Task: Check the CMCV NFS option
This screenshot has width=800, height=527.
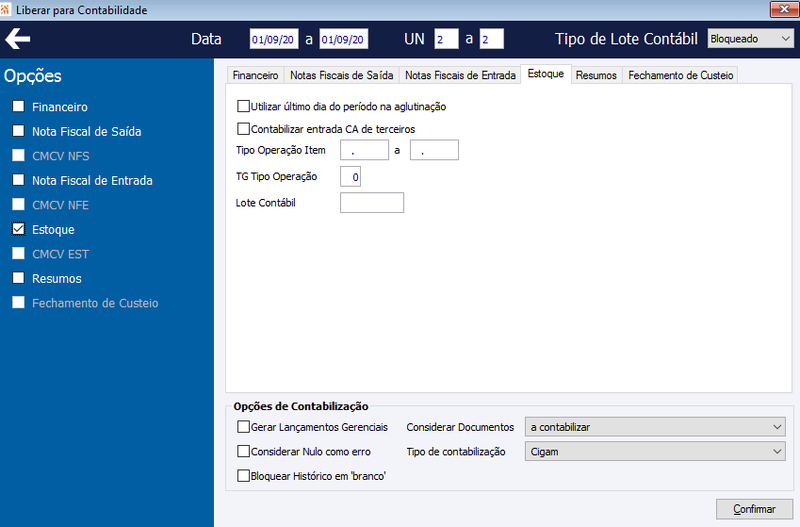Action: point(18,155)
